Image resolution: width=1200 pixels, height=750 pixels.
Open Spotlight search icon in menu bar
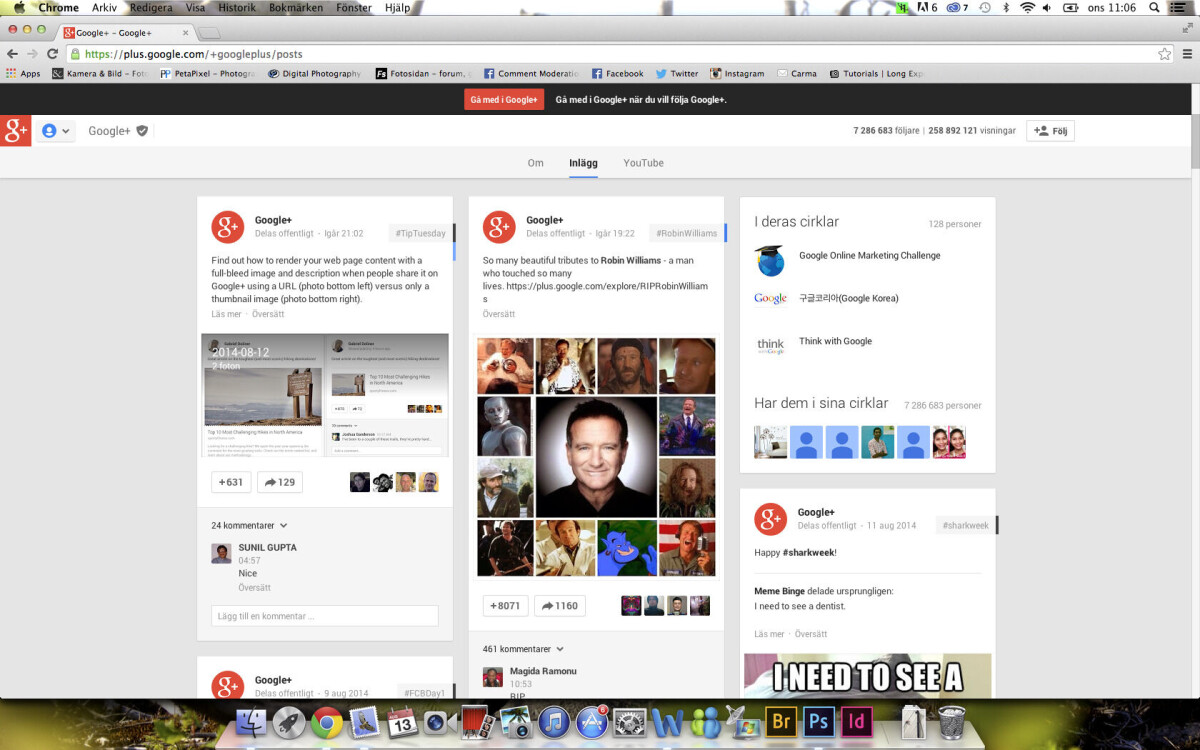point(1154,7)
